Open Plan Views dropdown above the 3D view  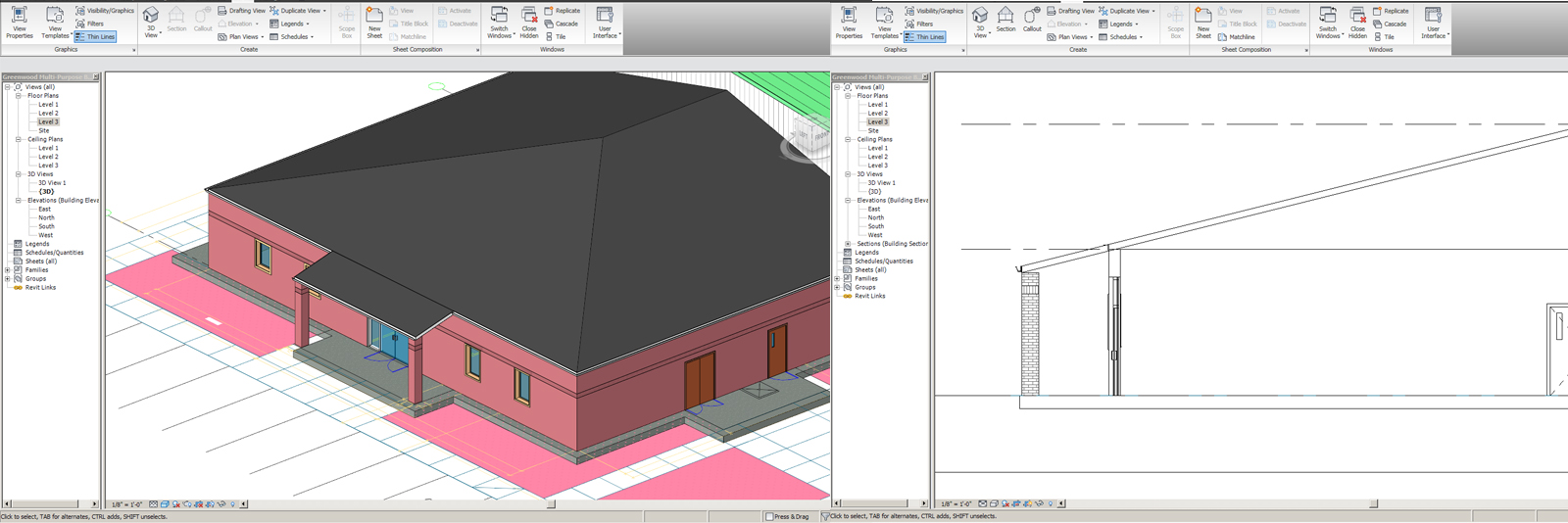click(241, 36)
